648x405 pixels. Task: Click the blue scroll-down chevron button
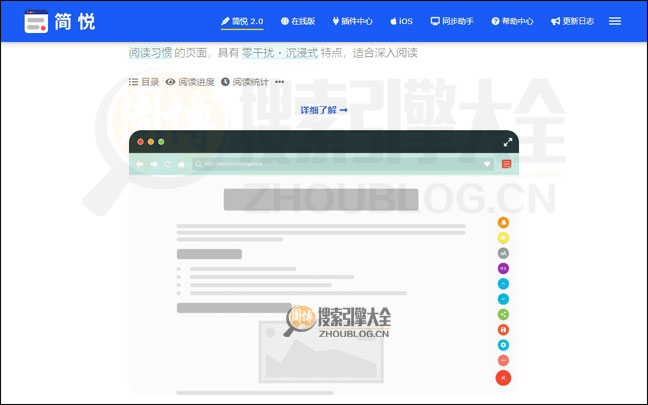[503, 299]
